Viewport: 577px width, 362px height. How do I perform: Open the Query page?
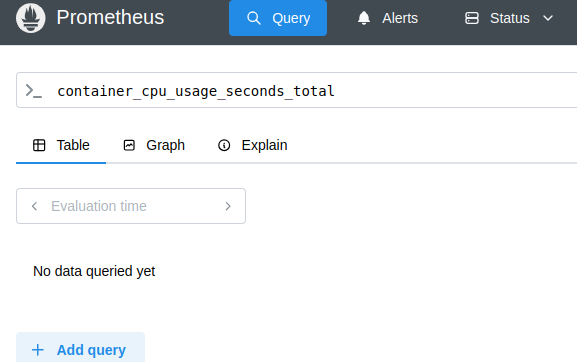pyautogui.click(x=278, y=18)
